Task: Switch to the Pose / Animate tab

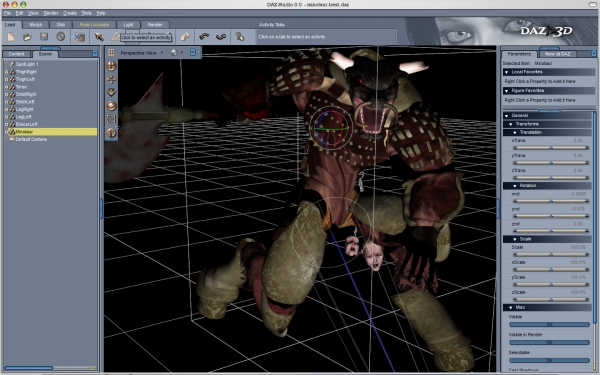Action: coord(94,24)
